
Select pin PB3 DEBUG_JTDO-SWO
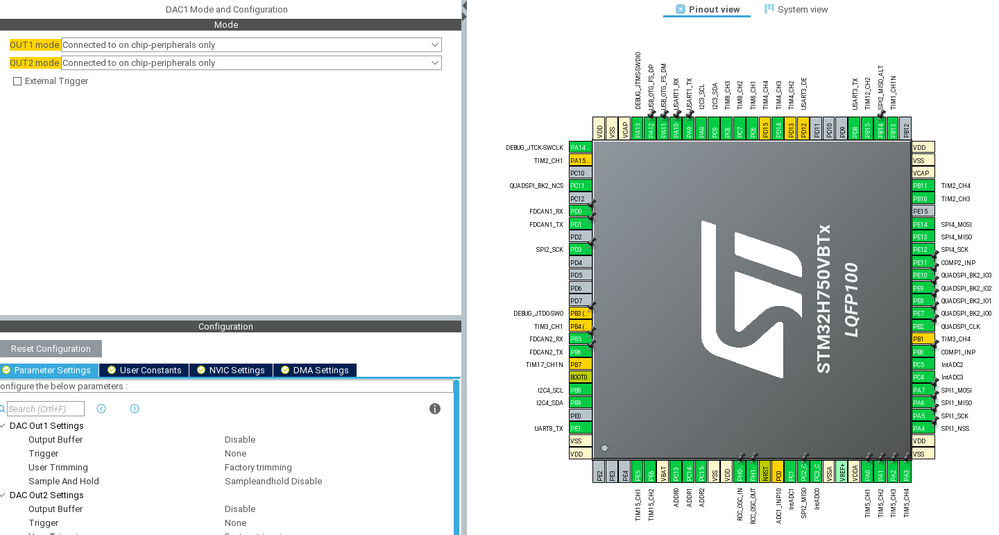pyautogui.click(x=580, y=313)
